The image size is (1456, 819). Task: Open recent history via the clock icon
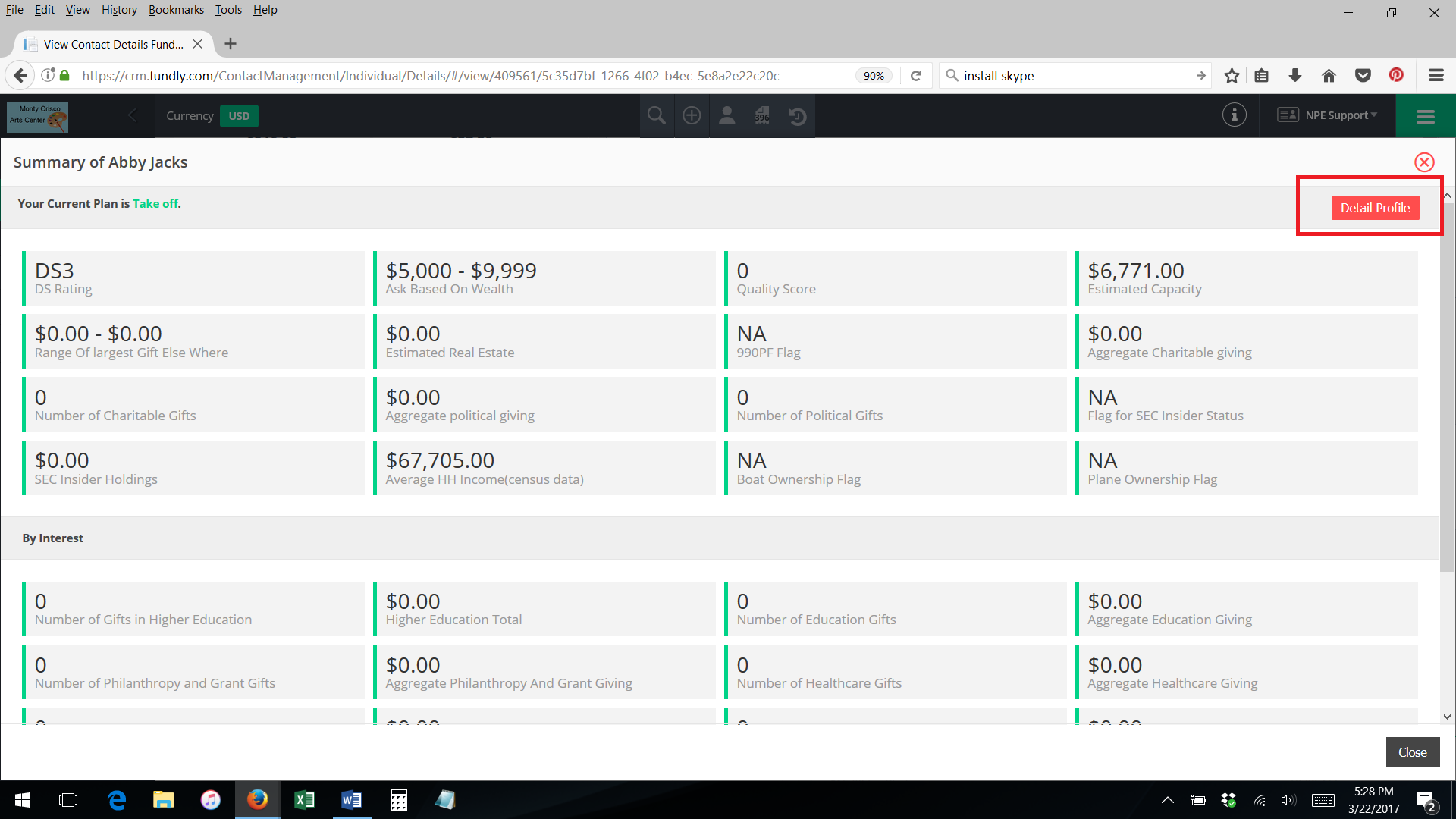coord(797,115)
